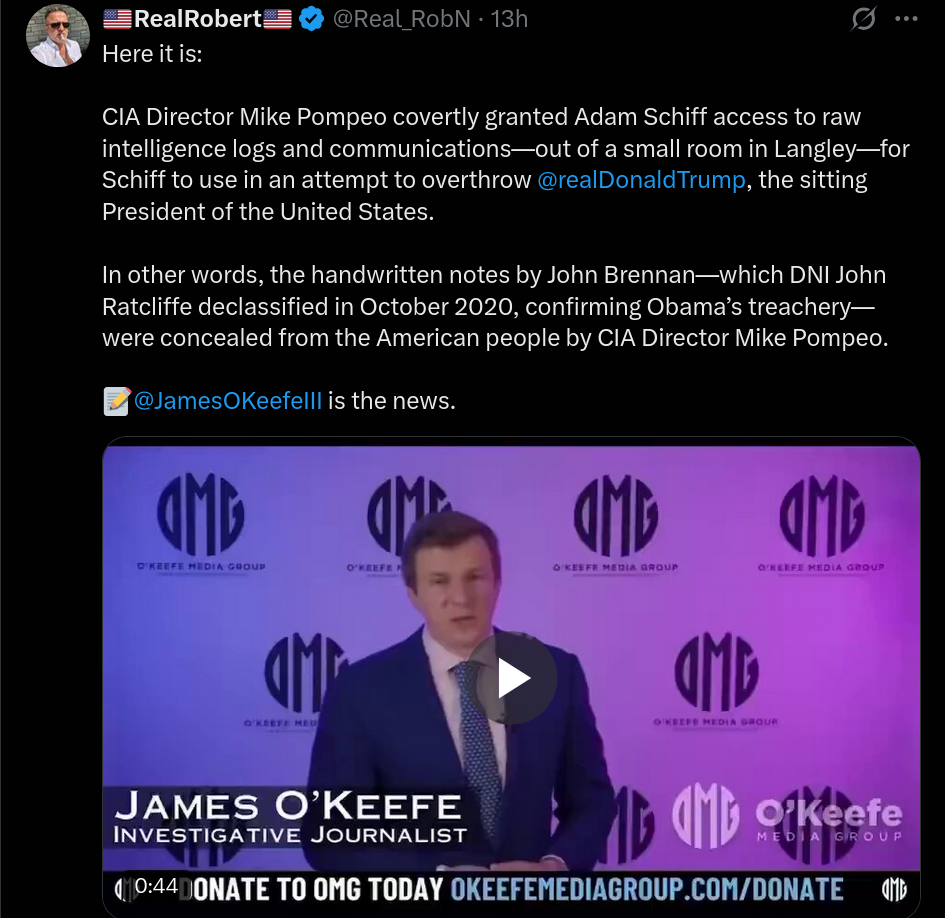Click the flag emoji after RealRobert
945x918 pixels.
pos(277,19)
